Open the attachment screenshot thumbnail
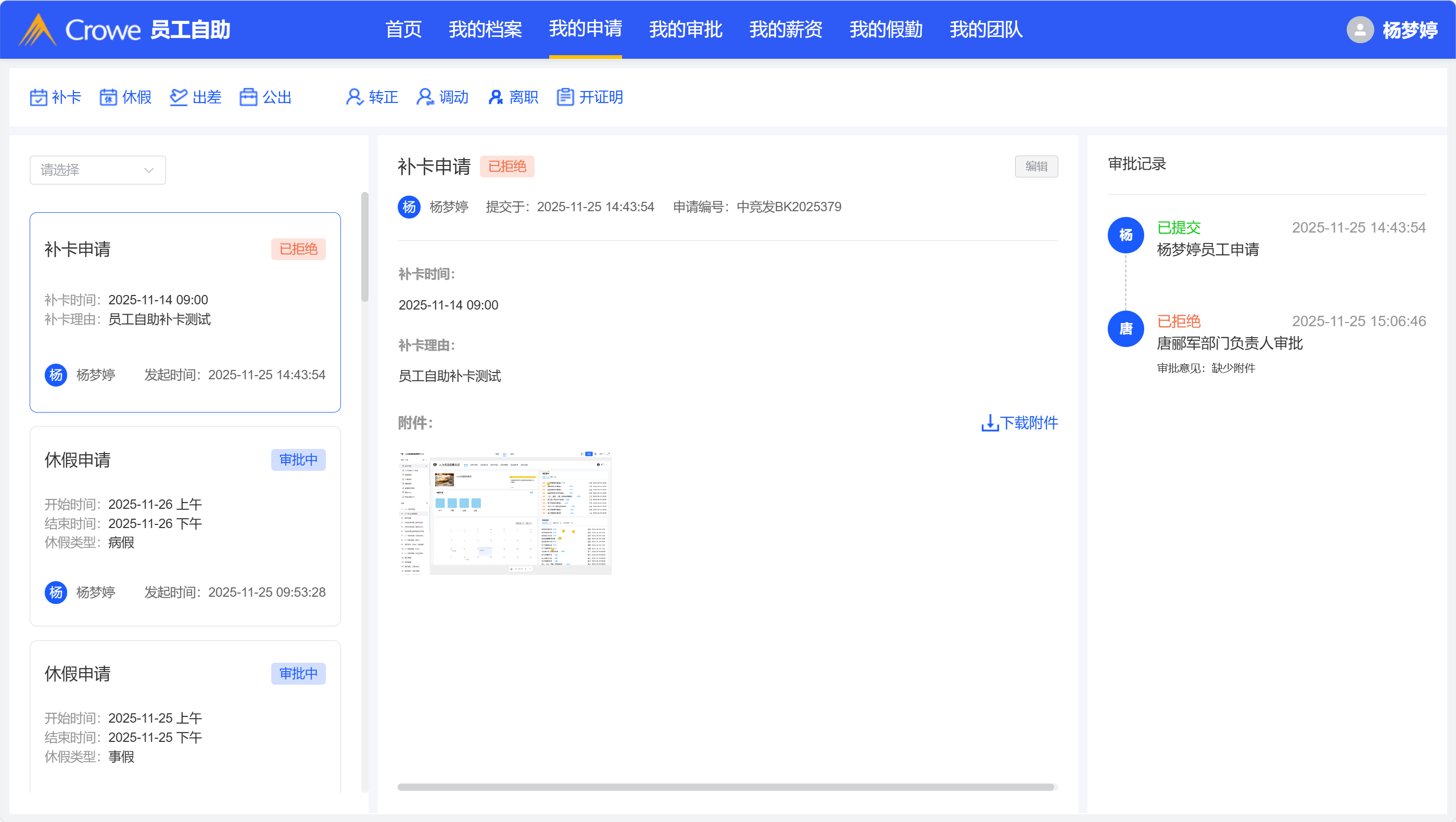1456x822 pixels. (505, 512)
